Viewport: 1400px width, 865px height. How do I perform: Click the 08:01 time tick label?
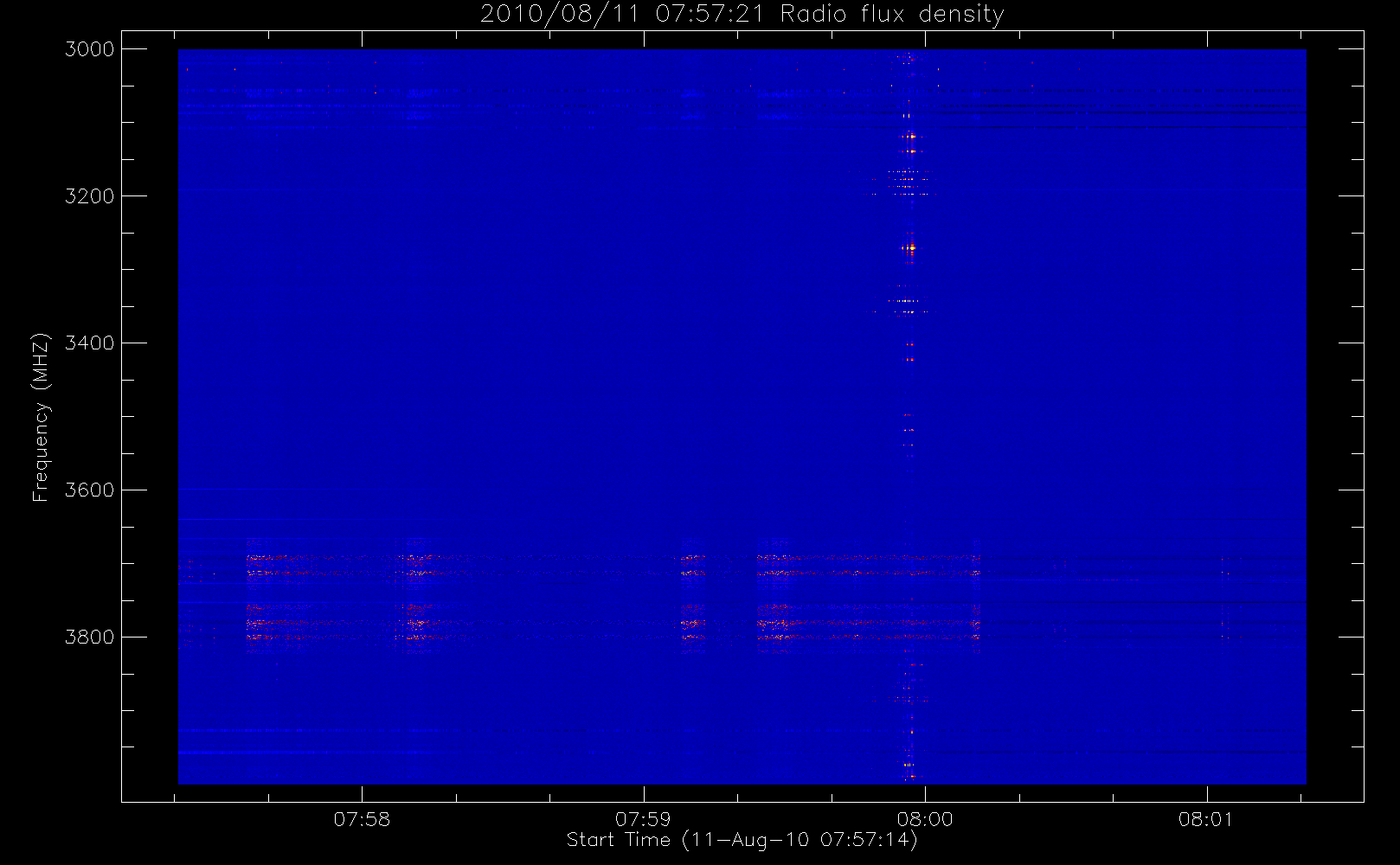[1205, 819]
